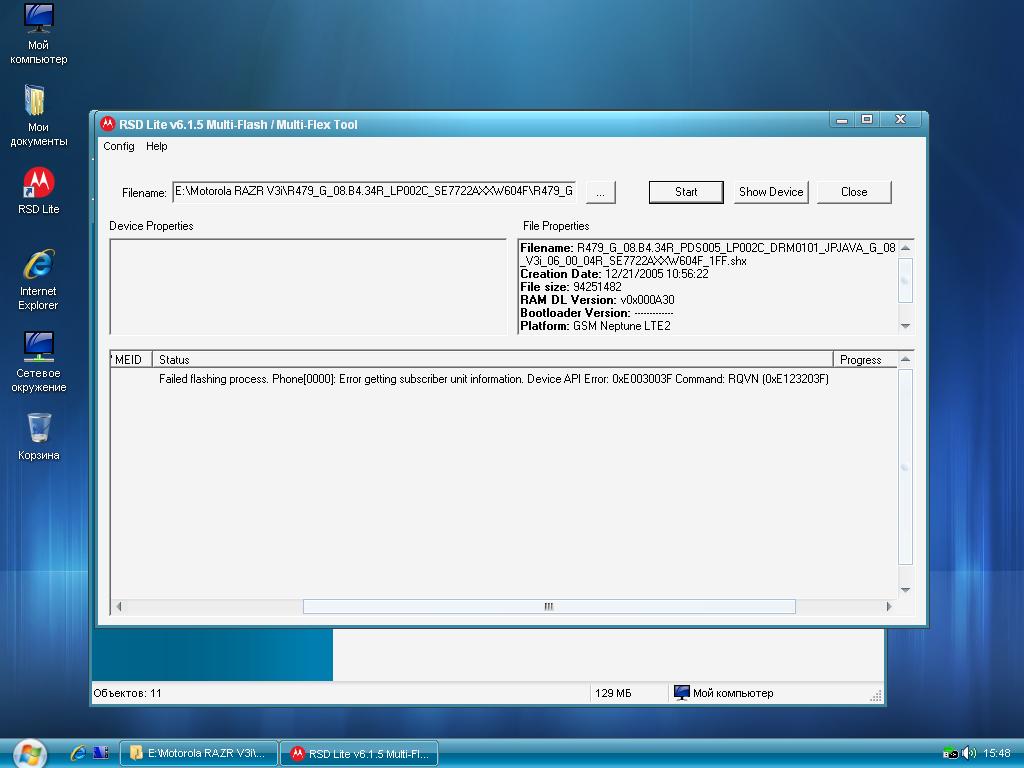1024x768 pixels.
Task: Launch Internet Explorer from quick launch
Action: [x=78, y=753]
